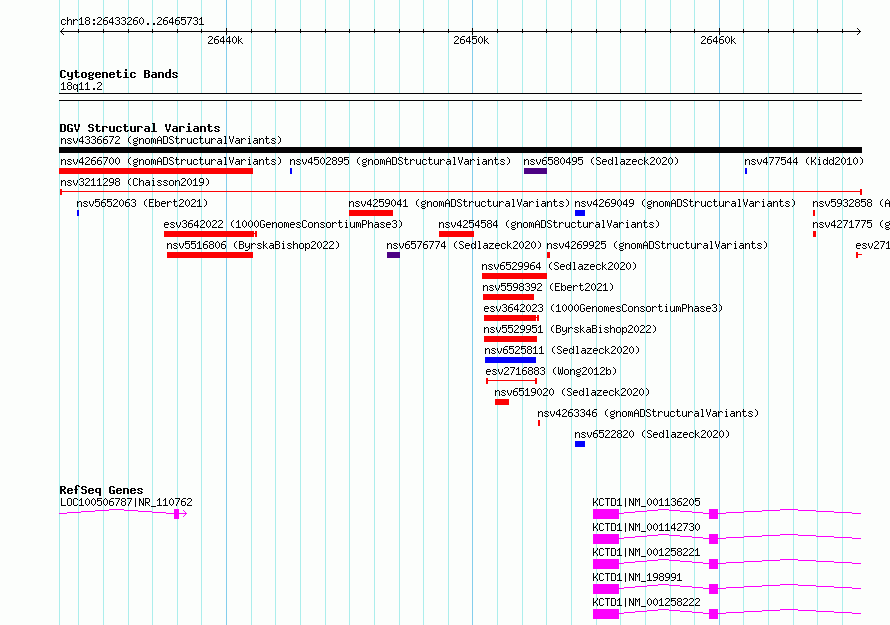Viewport: 890px width, 625px height.
Task: Open nsv5652063 Ebert2021 variant
Action: pyautogui.click(x=142, y=203)
